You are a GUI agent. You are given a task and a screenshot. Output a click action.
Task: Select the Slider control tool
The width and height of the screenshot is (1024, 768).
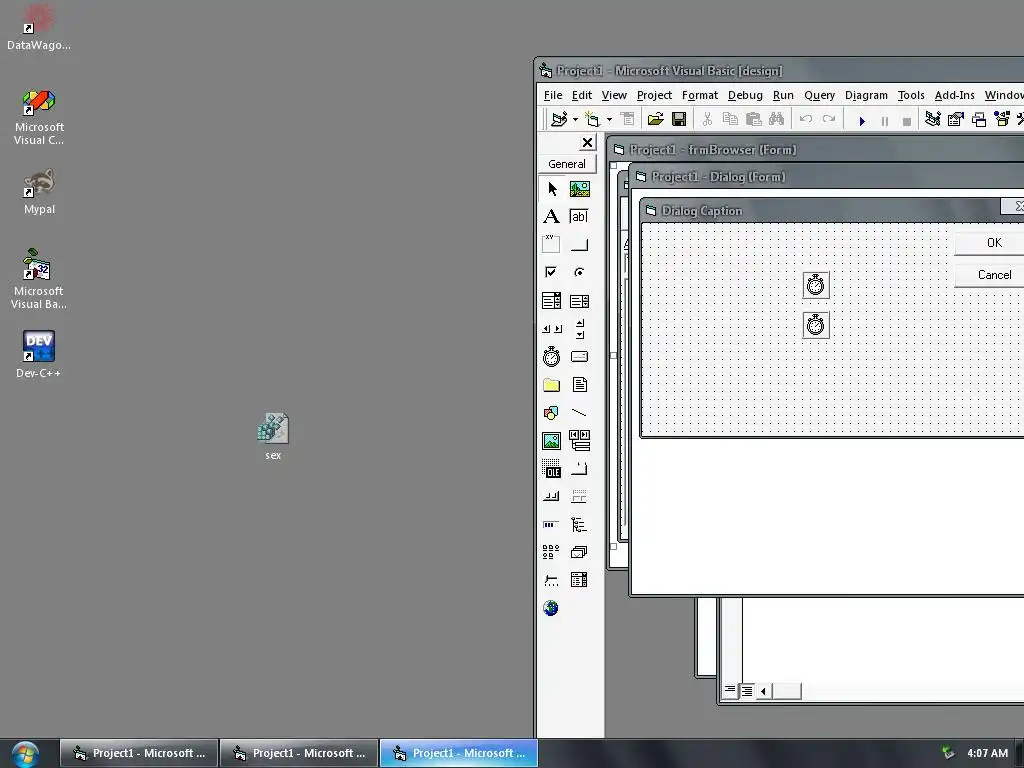tap(552, 580)
